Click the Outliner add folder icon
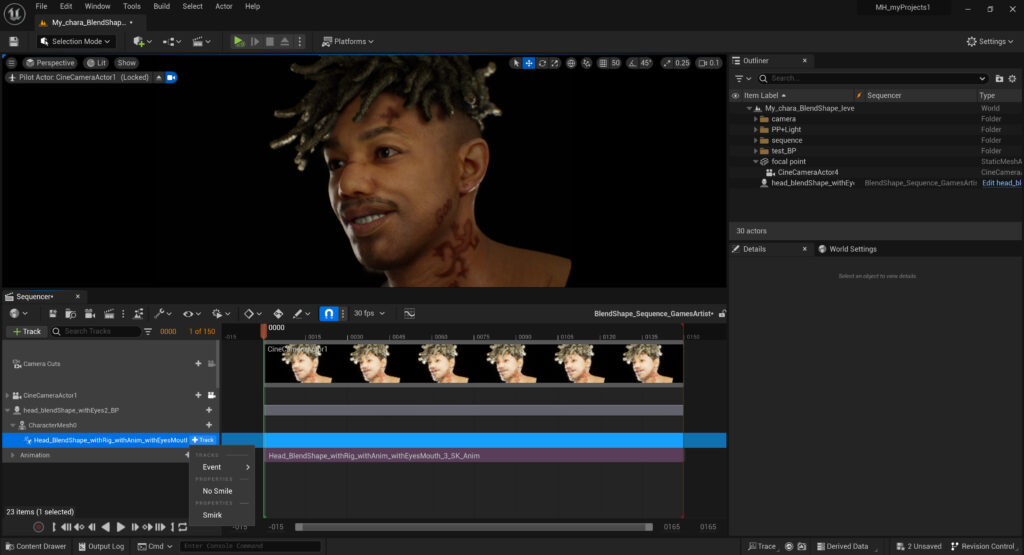 click(999, 78)
